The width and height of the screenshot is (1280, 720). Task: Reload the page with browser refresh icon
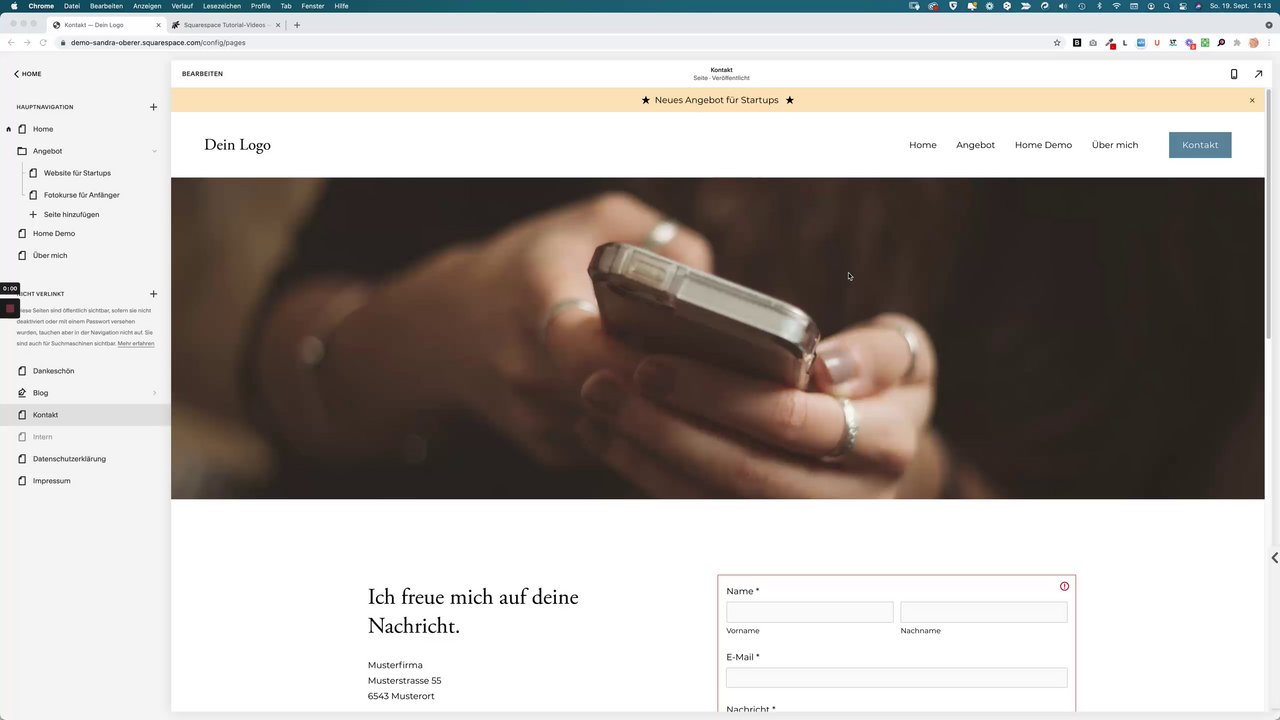pos(43,43)
